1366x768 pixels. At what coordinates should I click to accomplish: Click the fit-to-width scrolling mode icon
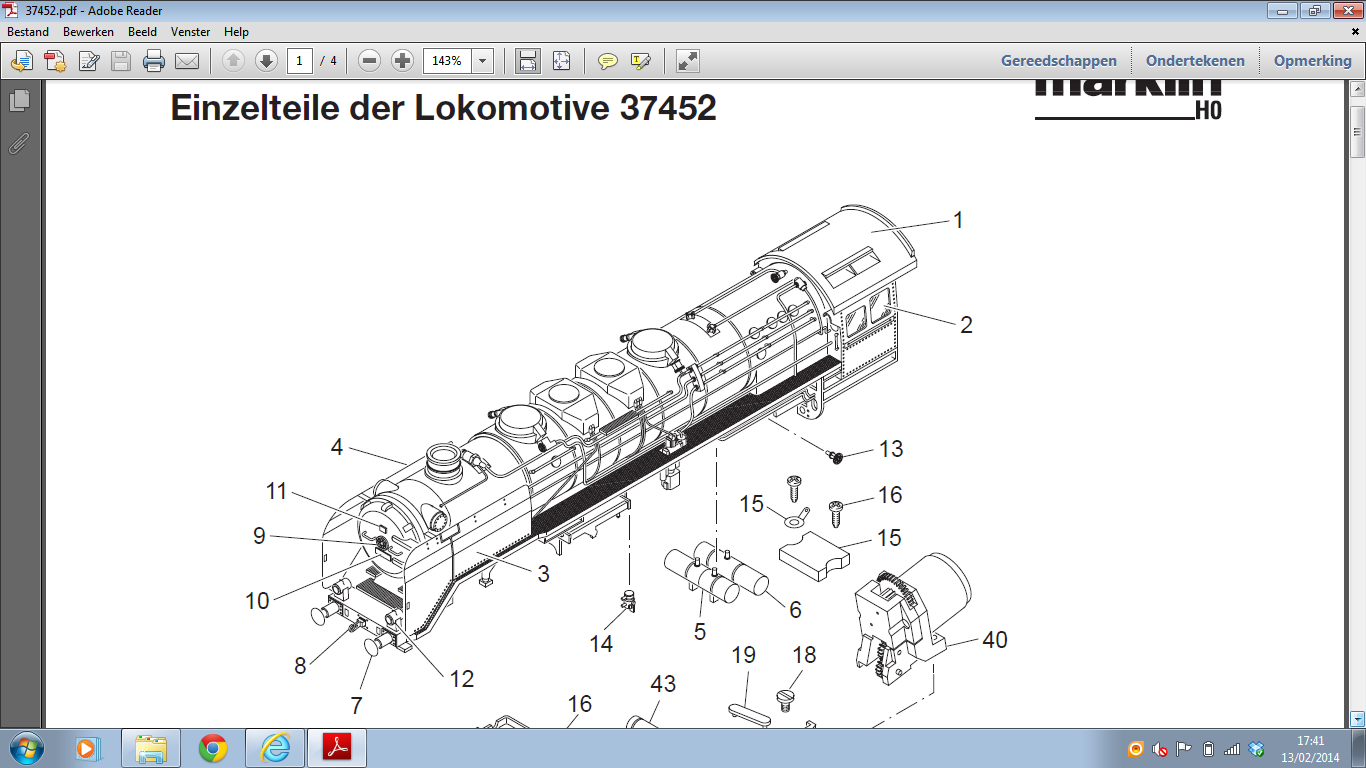[528, 61]
